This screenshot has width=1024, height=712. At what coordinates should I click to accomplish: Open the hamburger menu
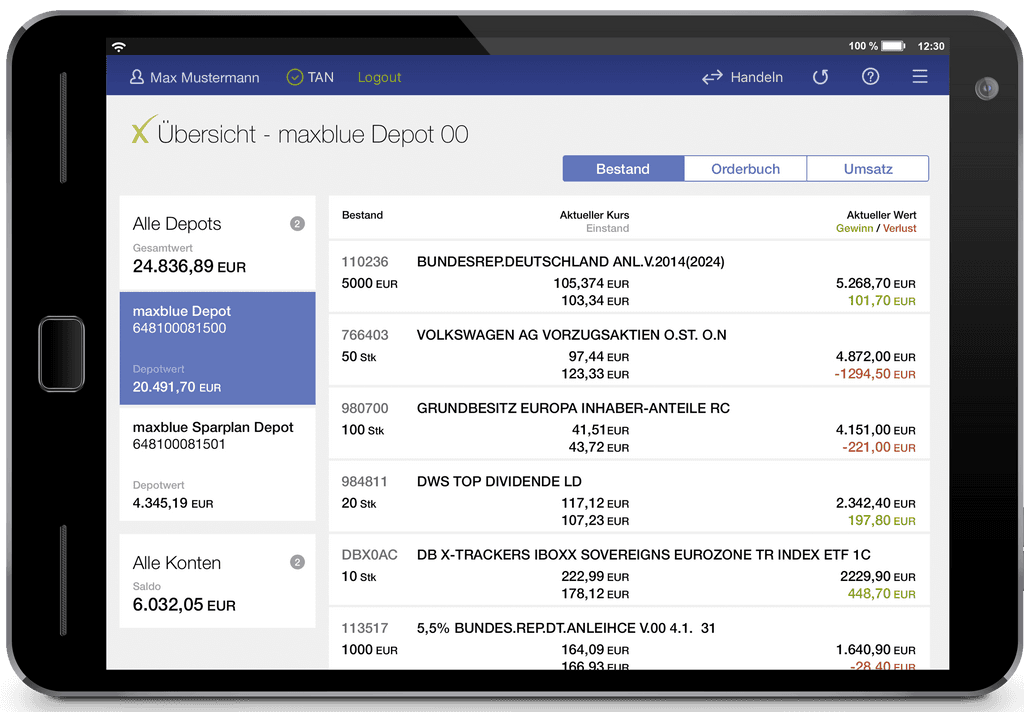(x=920, y=76)
